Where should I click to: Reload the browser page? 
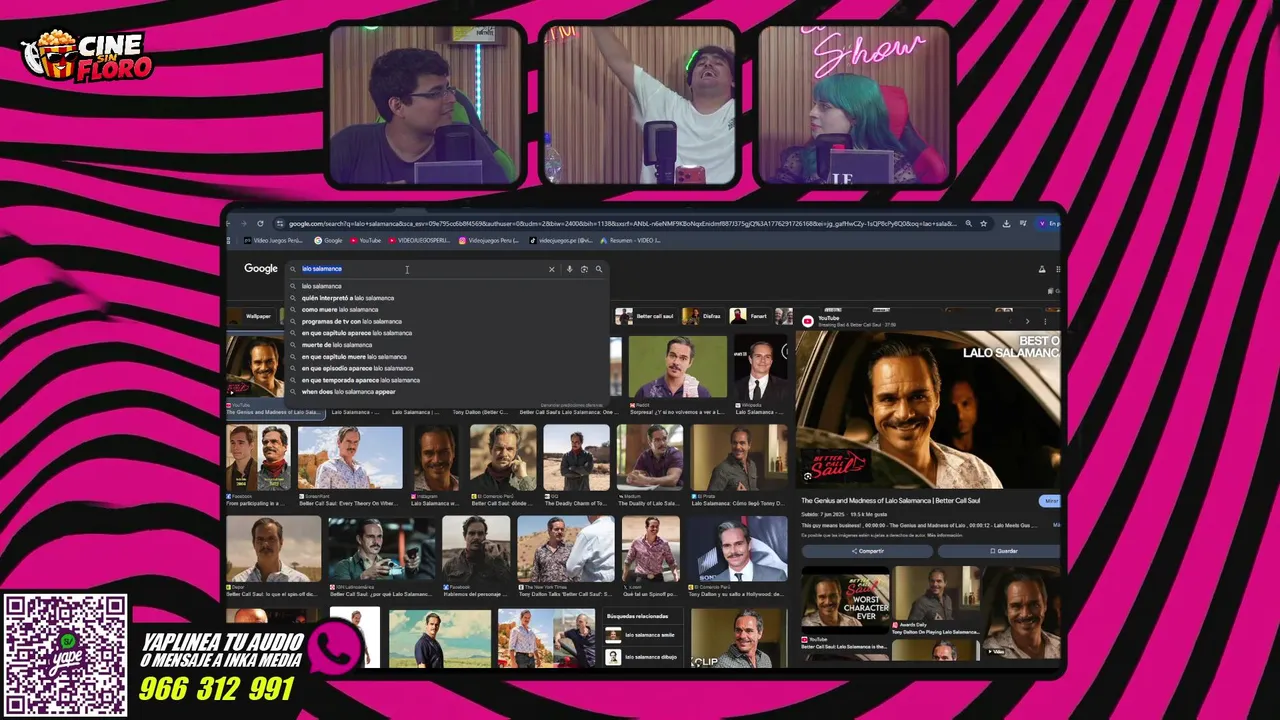pos(260,224)
